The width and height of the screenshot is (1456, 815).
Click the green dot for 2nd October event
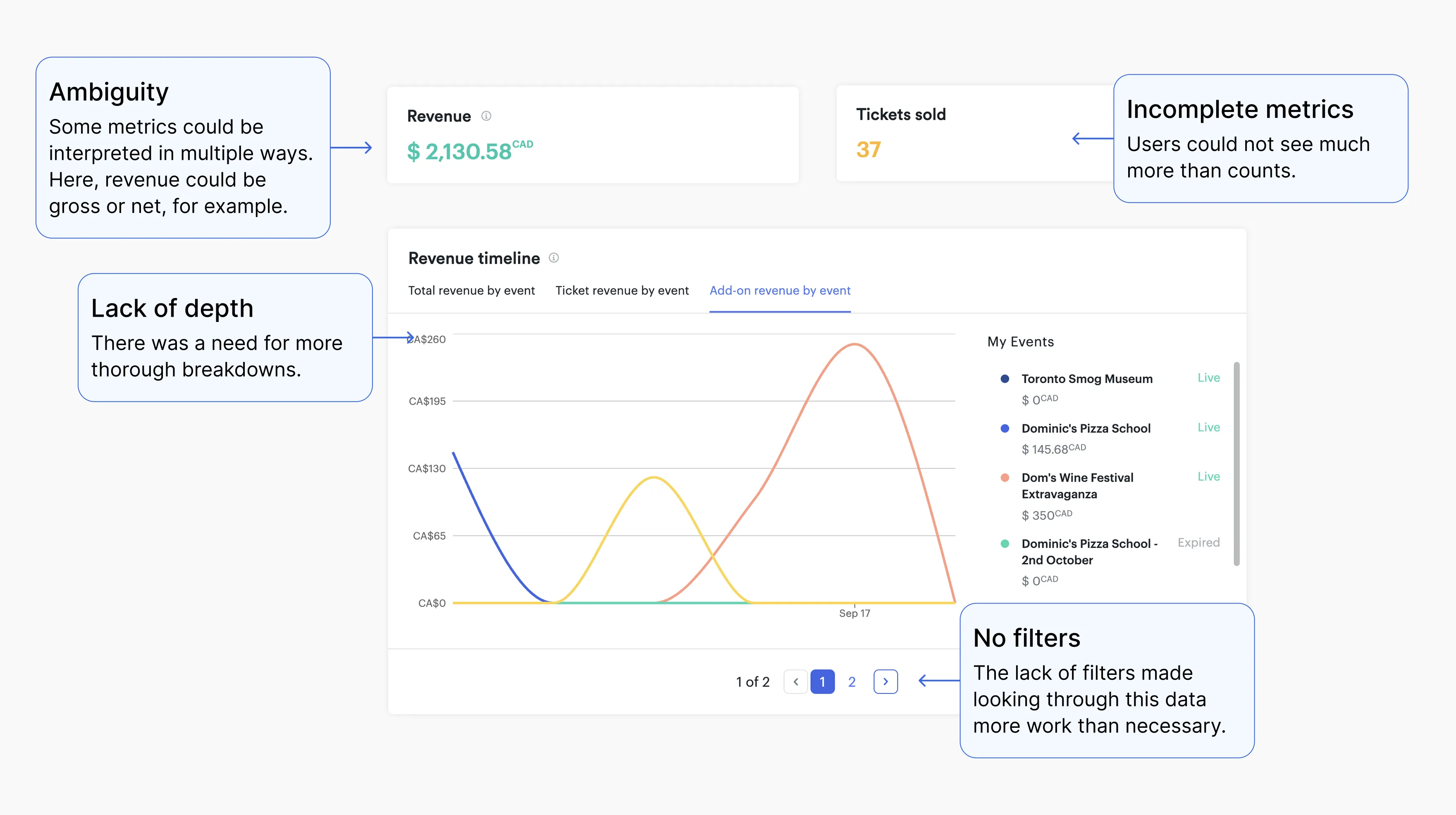(1005, 544)
